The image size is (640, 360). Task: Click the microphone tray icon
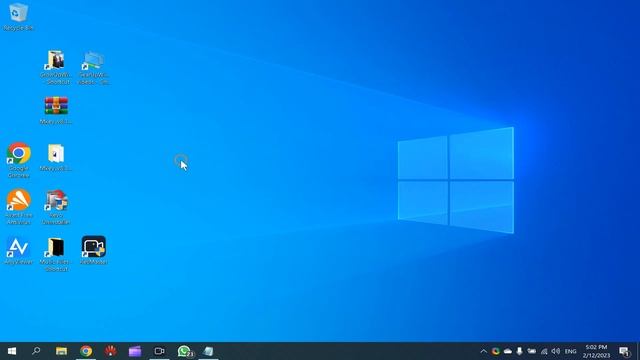pyautogui.click(x=519, y=351)
